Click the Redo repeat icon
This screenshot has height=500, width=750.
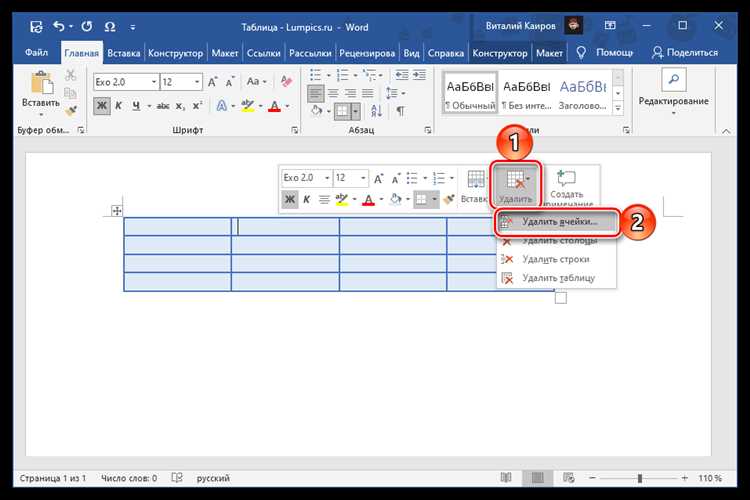click(x=87, y=26)
